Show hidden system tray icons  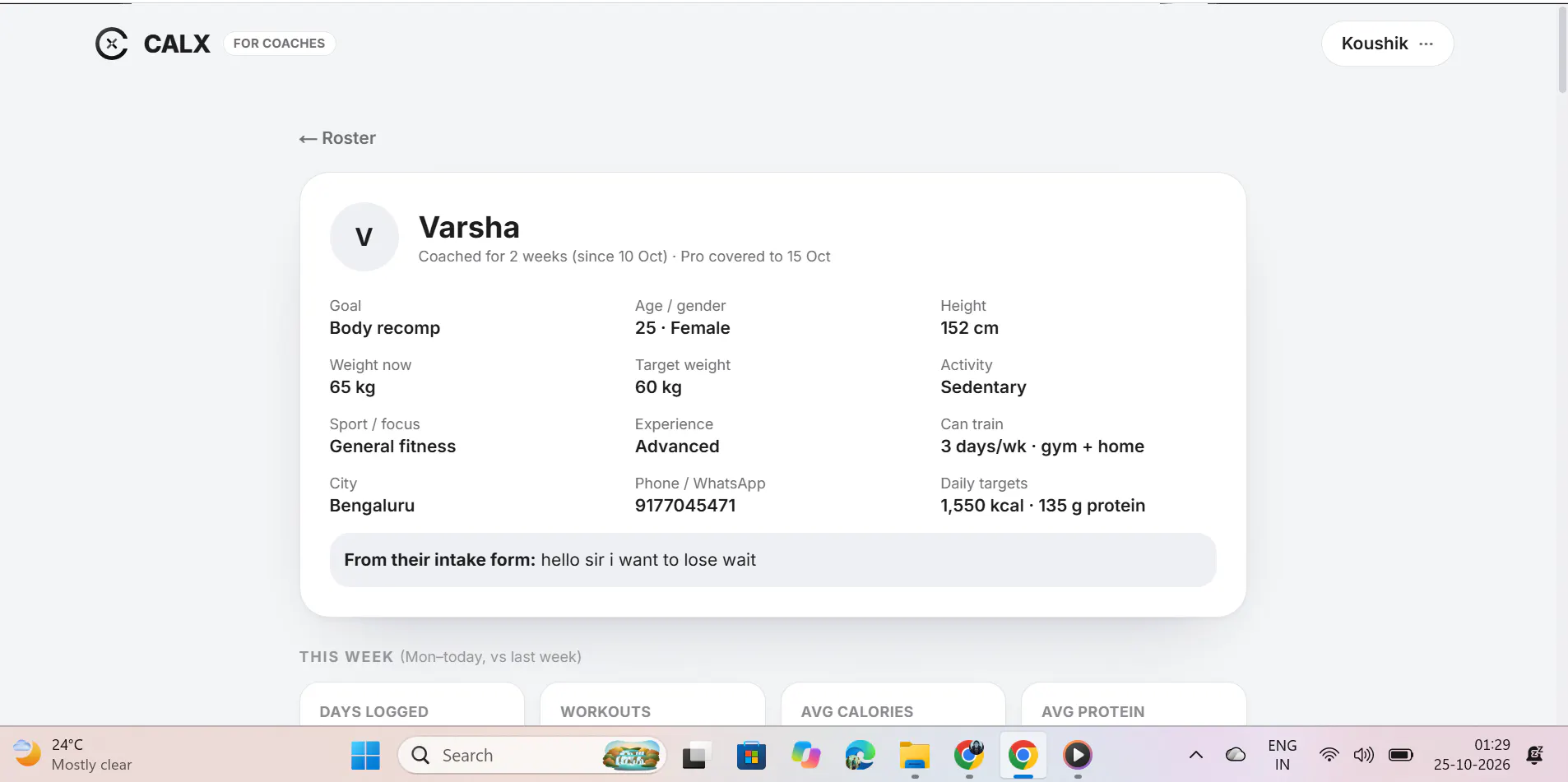point(1196,755)
